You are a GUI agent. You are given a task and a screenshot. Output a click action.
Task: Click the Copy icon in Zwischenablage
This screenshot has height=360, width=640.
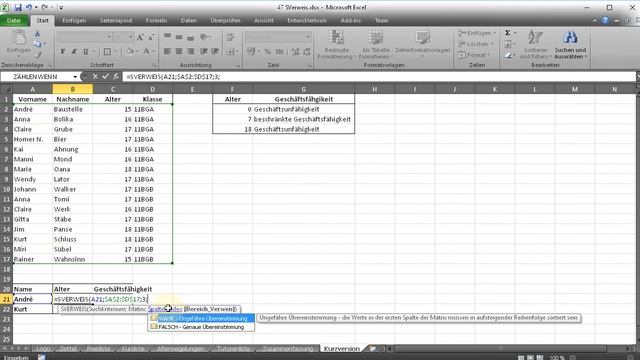pyautogui.click(x=38, y=44)
